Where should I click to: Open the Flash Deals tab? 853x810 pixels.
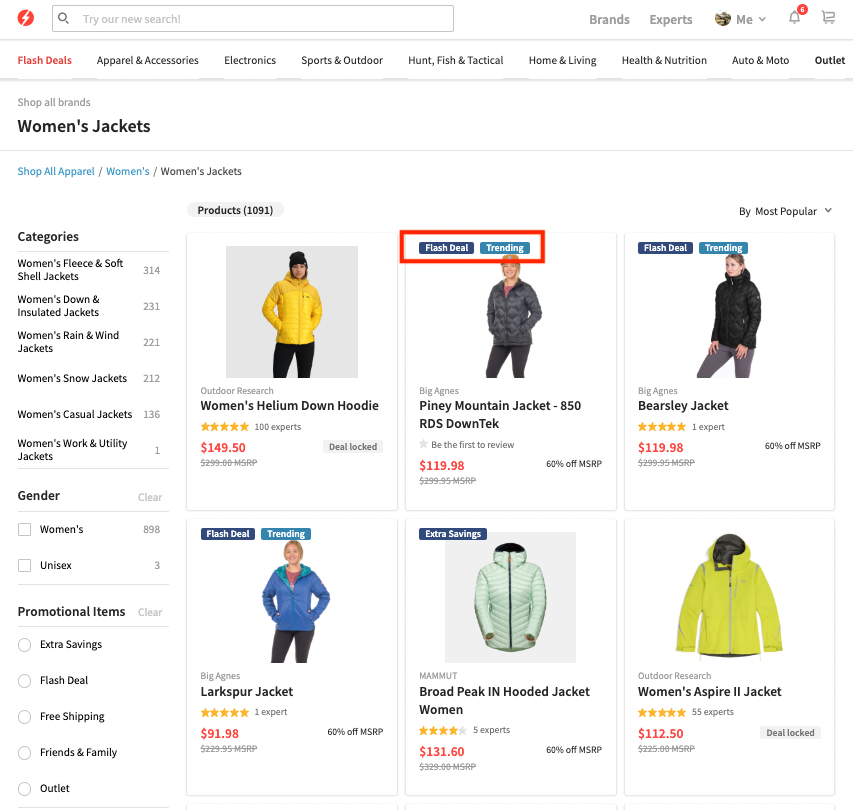(45, 60)
